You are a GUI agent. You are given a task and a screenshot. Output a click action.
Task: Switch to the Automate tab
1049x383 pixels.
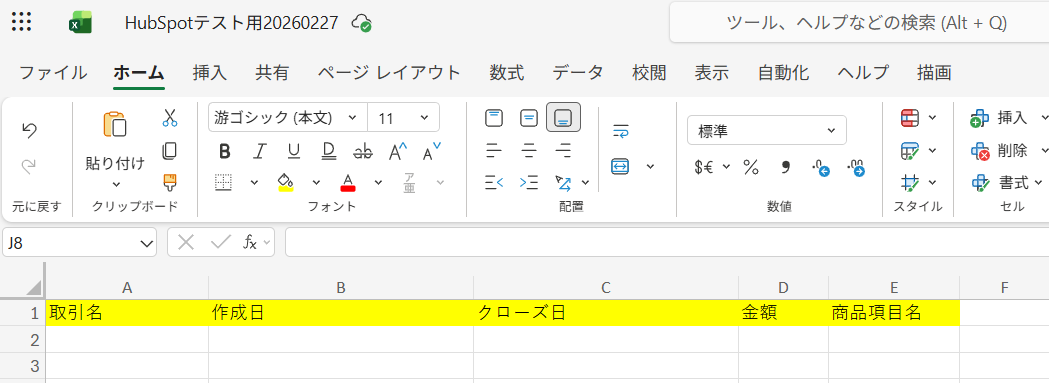[783, 72]
